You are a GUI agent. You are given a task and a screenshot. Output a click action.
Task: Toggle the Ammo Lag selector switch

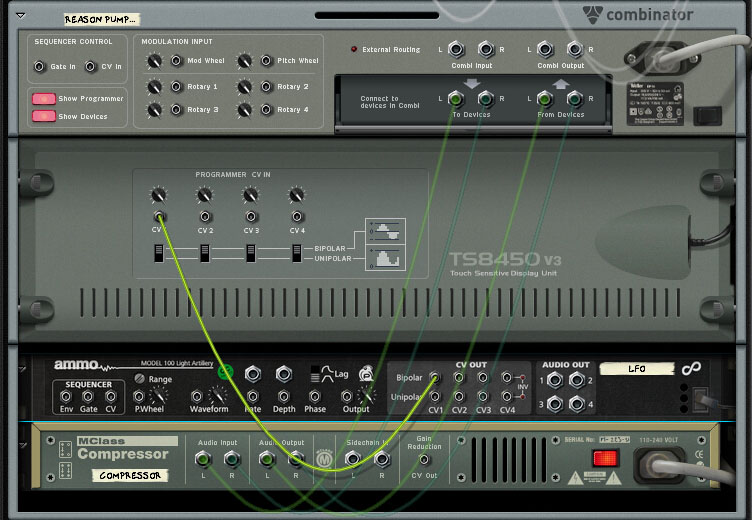click(315, 374)
